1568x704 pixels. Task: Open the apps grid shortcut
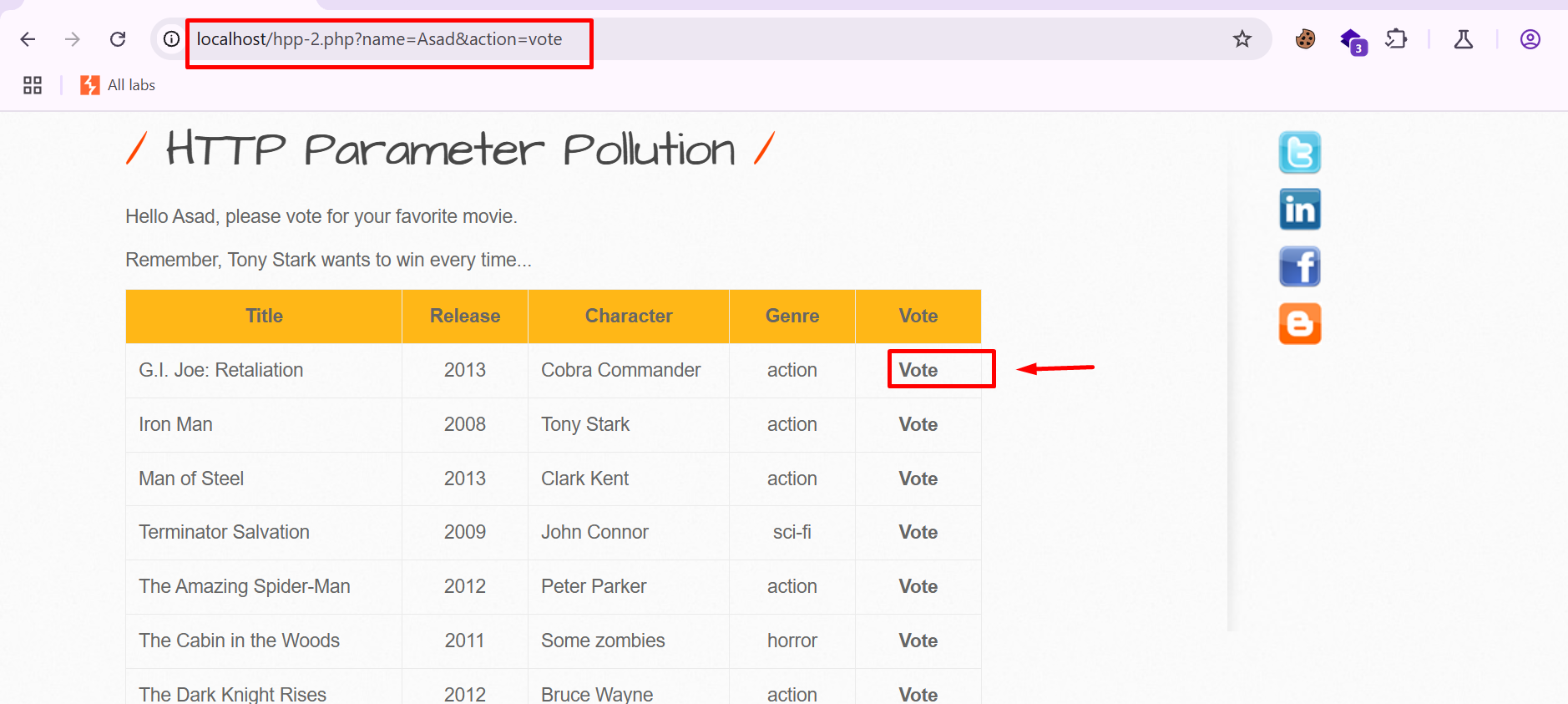pyautogui.click(x=33, y=85)
